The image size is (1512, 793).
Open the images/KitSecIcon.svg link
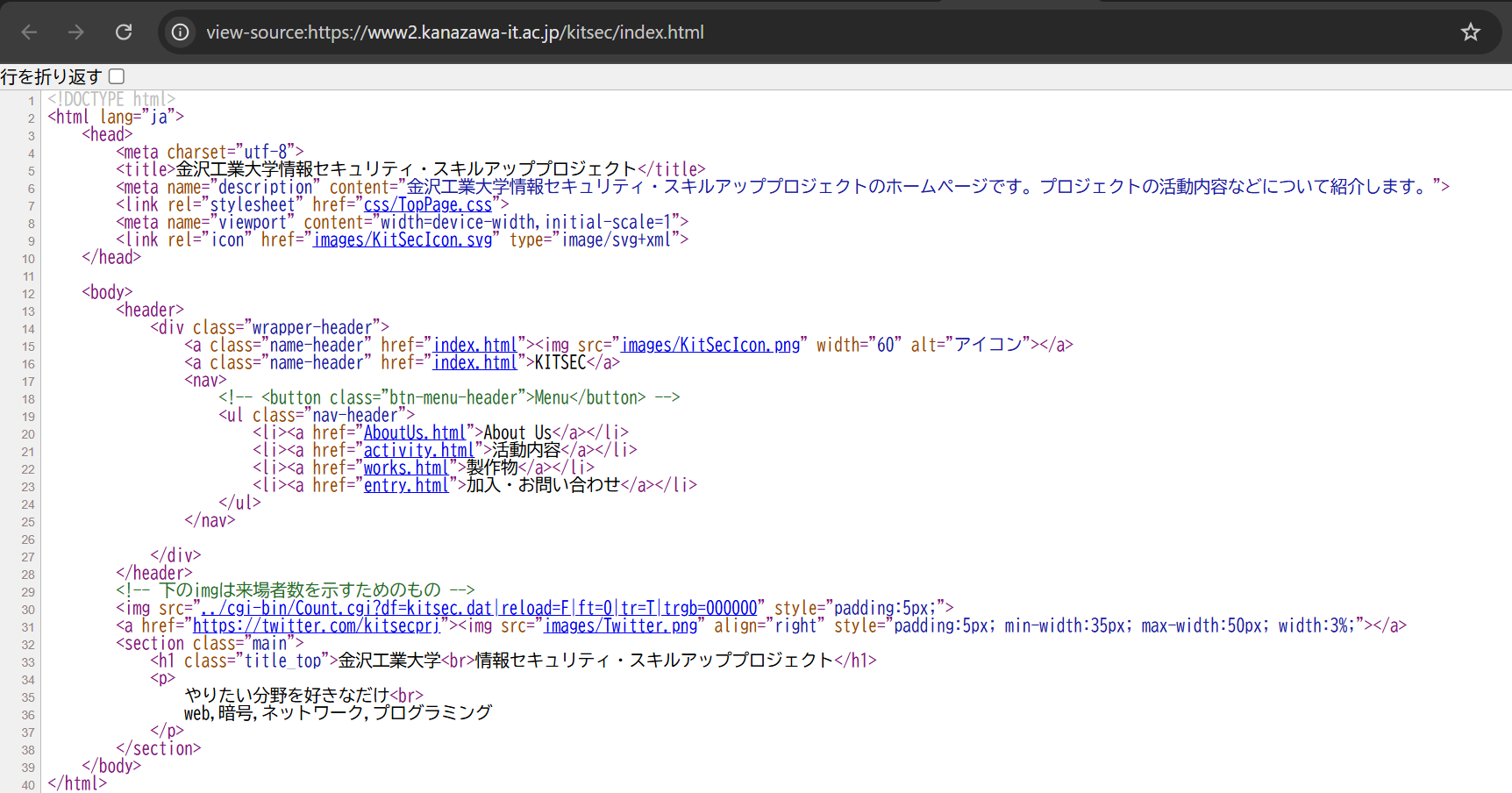pos(403,239)
